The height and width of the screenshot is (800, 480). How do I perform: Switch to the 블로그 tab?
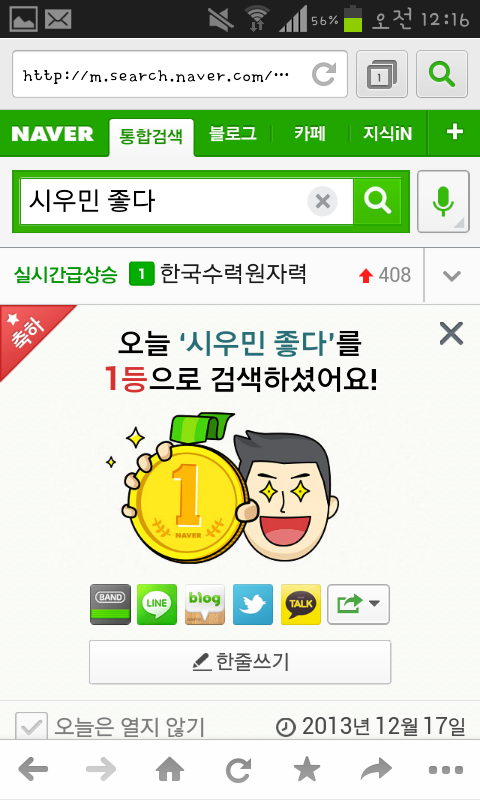coord(233,134)
